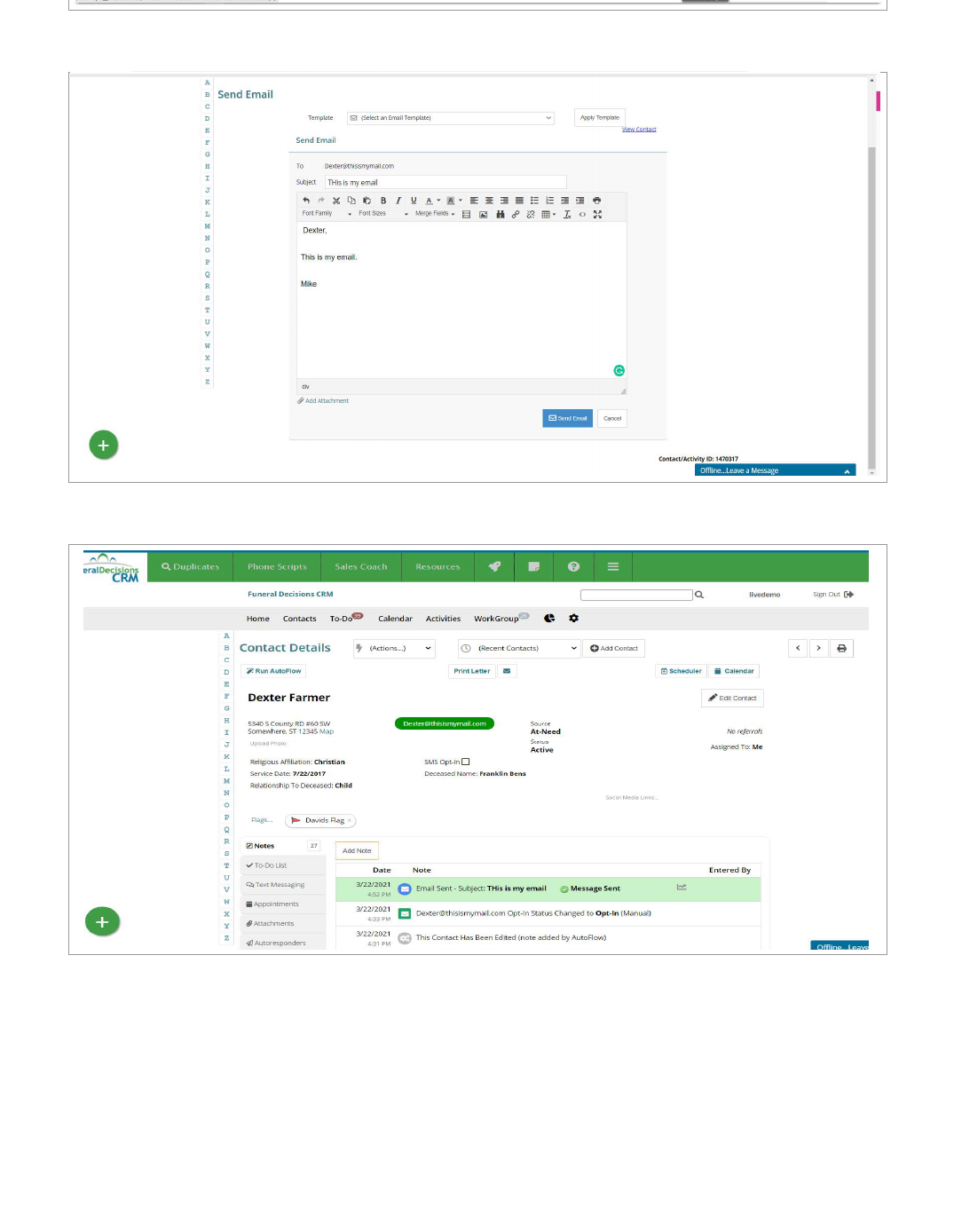Open the help question mark icon
The image size is (954, 1232).
pos(573,567)
